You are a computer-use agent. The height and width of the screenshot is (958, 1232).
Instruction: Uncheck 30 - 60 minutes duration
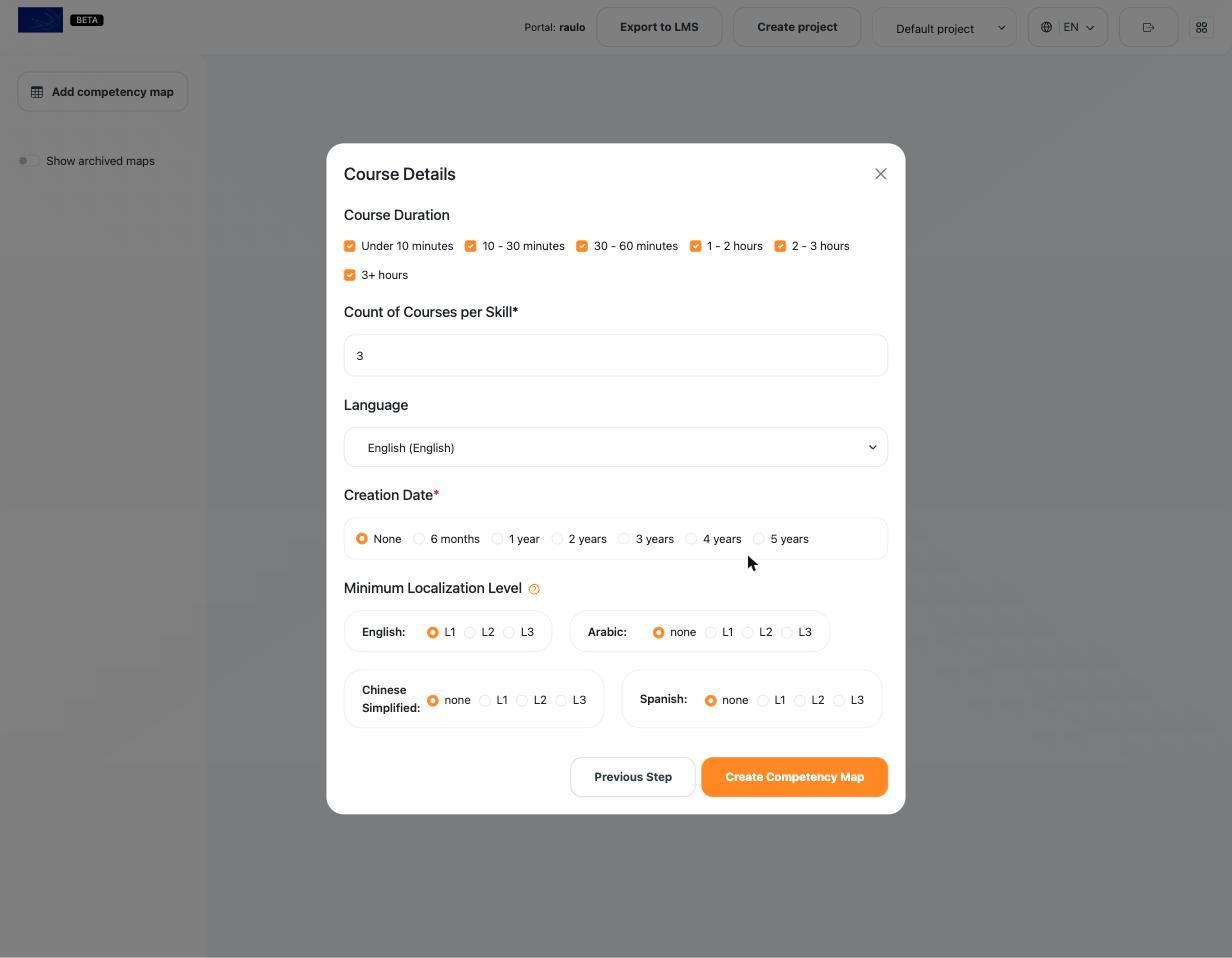coord(582,246)
